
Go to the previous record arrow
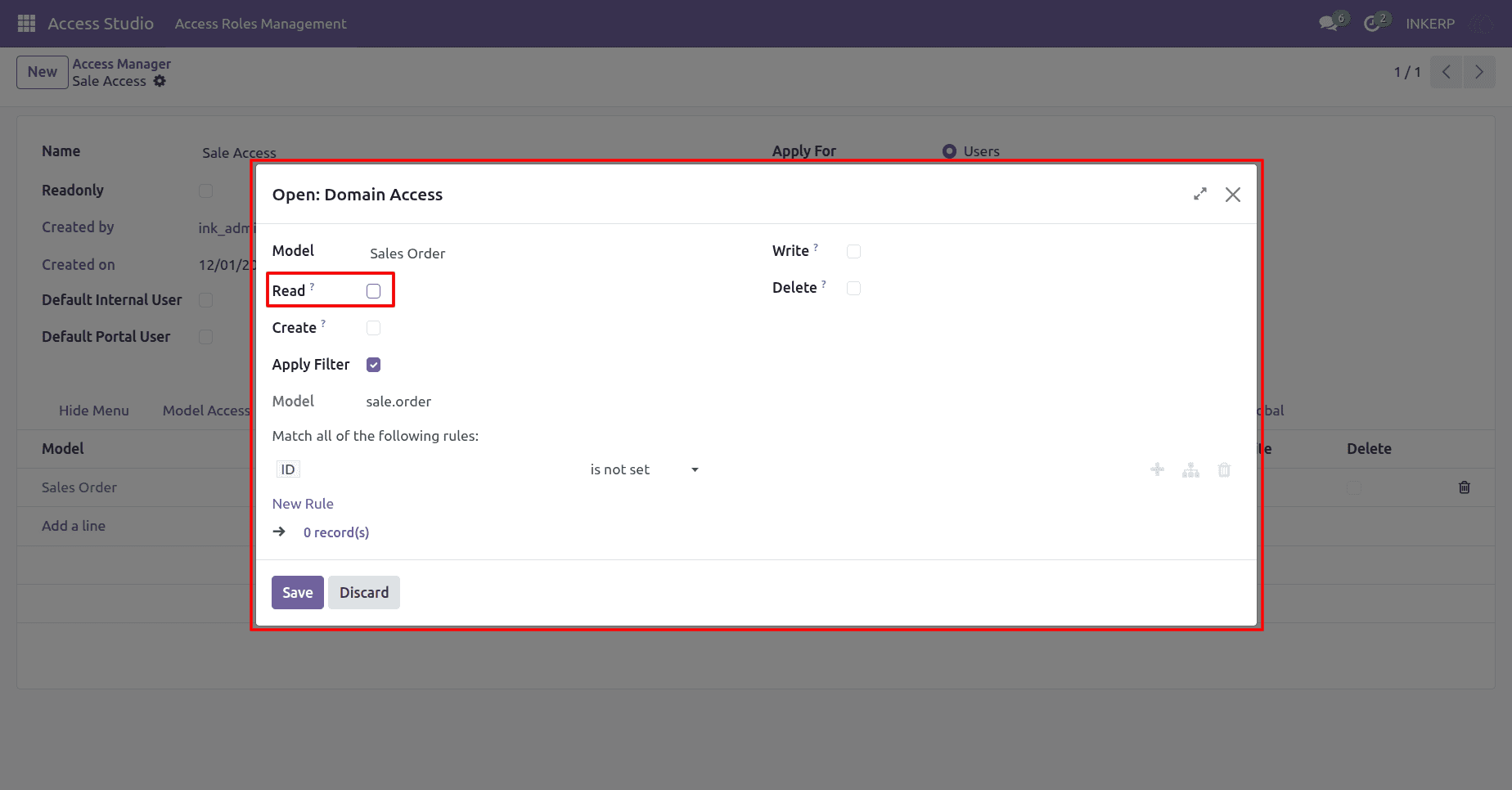click(1447, 72)
